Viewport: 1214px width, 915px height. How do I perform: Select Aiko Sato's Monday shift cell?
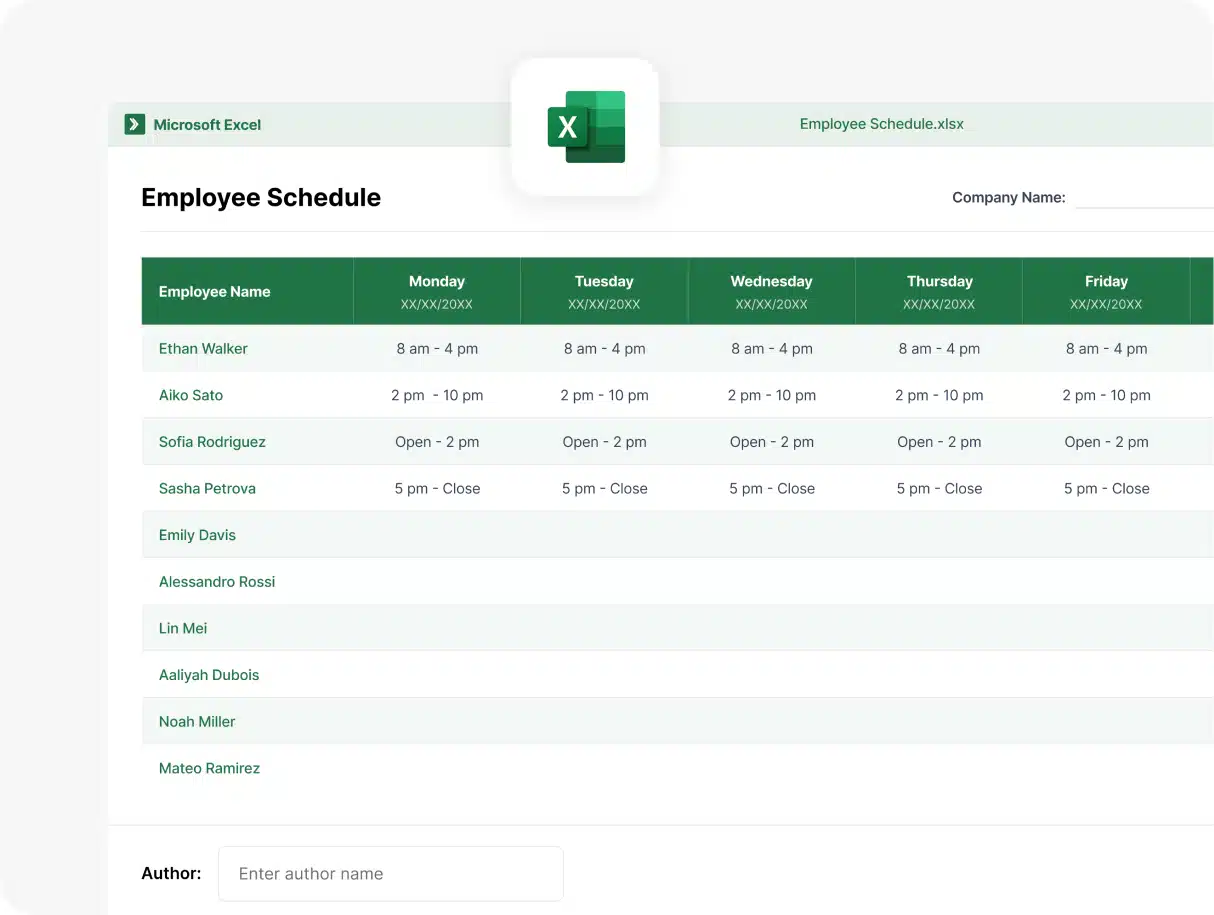(437, 395)
